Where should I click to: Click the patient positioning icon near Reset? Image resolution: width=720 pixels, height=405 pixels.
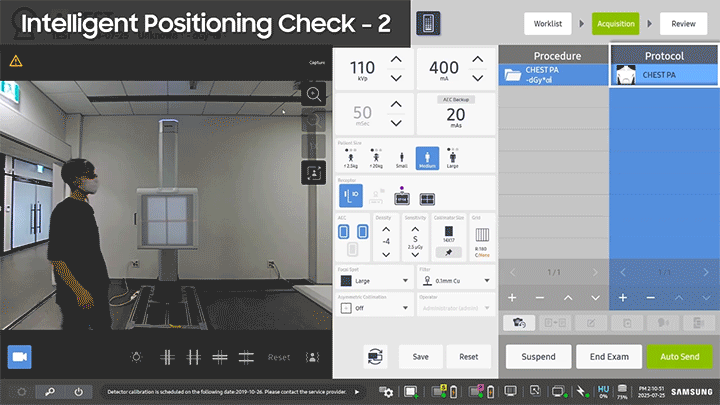click(x=313, y=357)
